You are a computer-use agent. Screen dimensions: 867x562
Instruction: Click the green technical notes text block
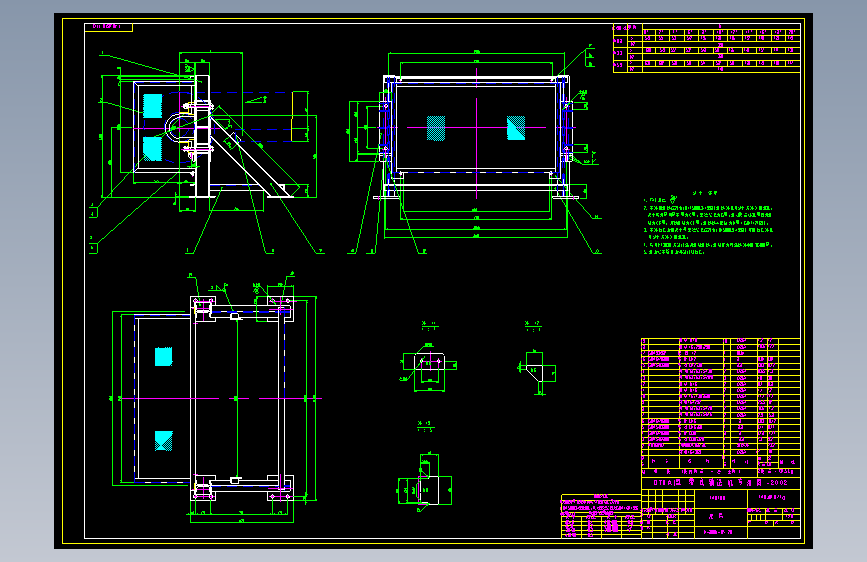pos(708,223)
